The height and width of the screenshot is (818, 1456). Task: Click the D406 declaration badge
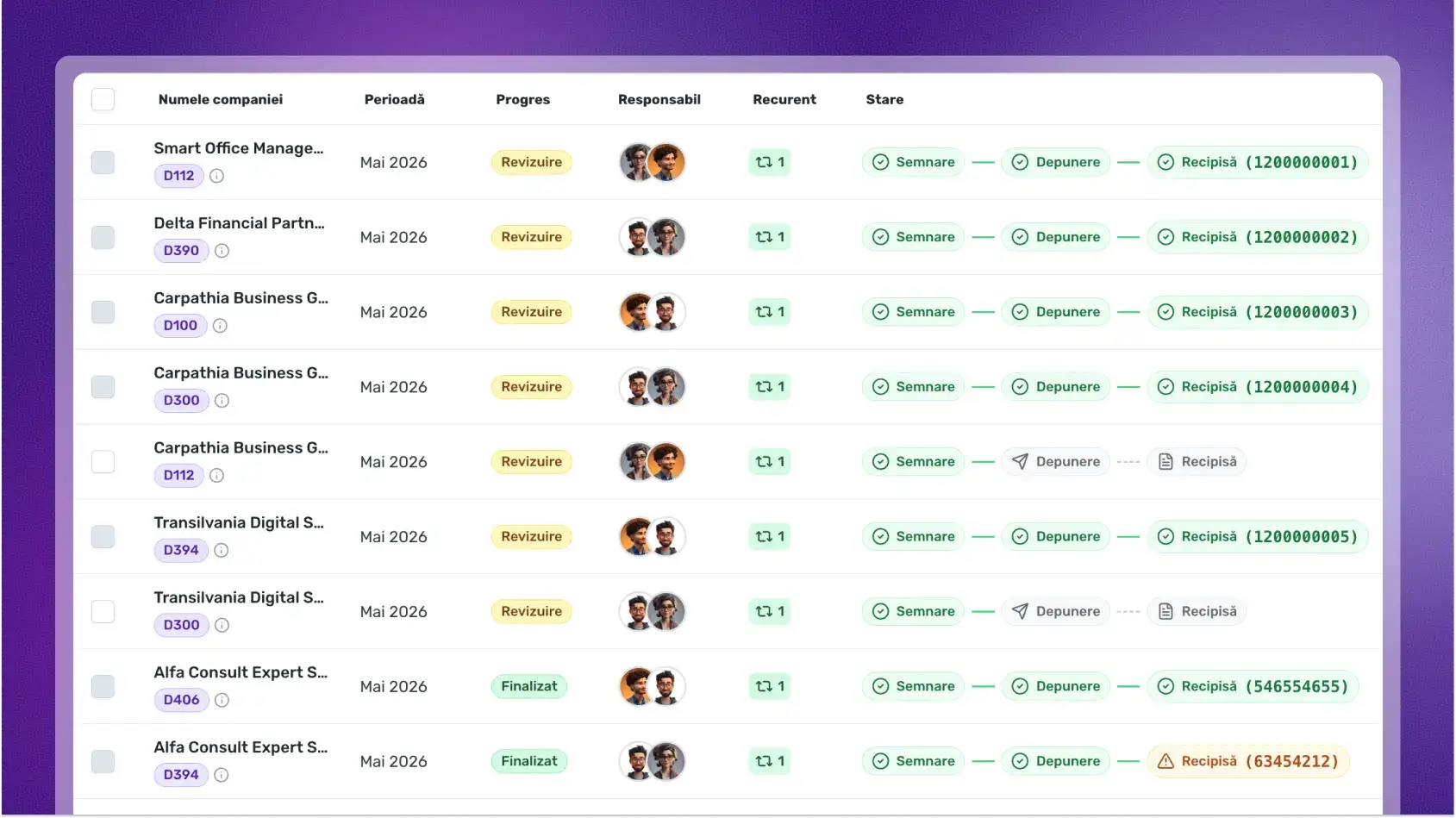pyautogui.click(x=181, y=700)
